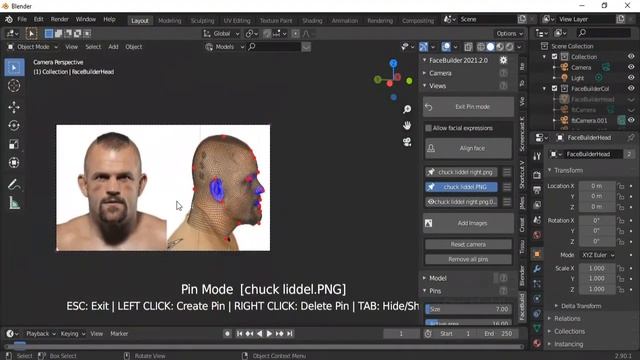Select the Move tool
This screenshot has height=360, width=640.
(x=14, y=107)
